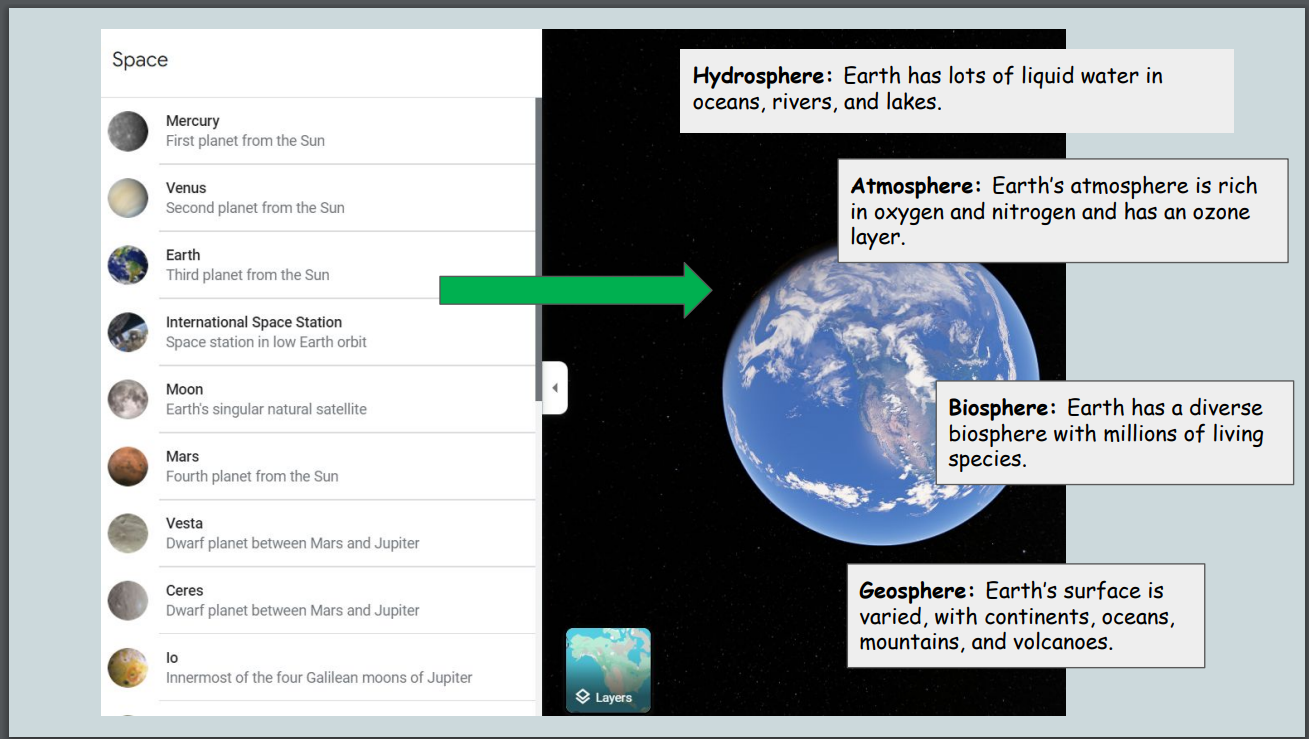The width and height of the screenshot is (1309, 739).
Task: Open the International Space Station icon
Action: pyautogui.click(x=128, y=332)
